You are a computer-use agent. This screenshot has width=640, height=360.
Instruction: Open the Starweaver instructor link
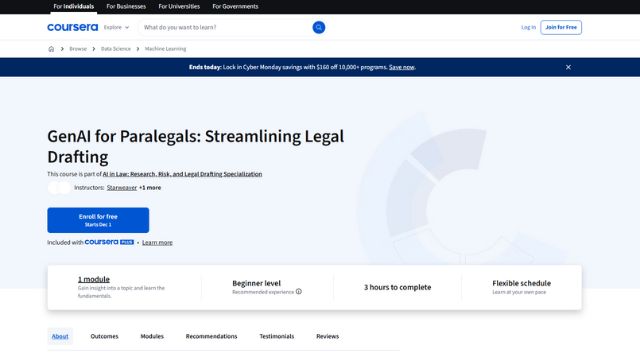point(122,188)
